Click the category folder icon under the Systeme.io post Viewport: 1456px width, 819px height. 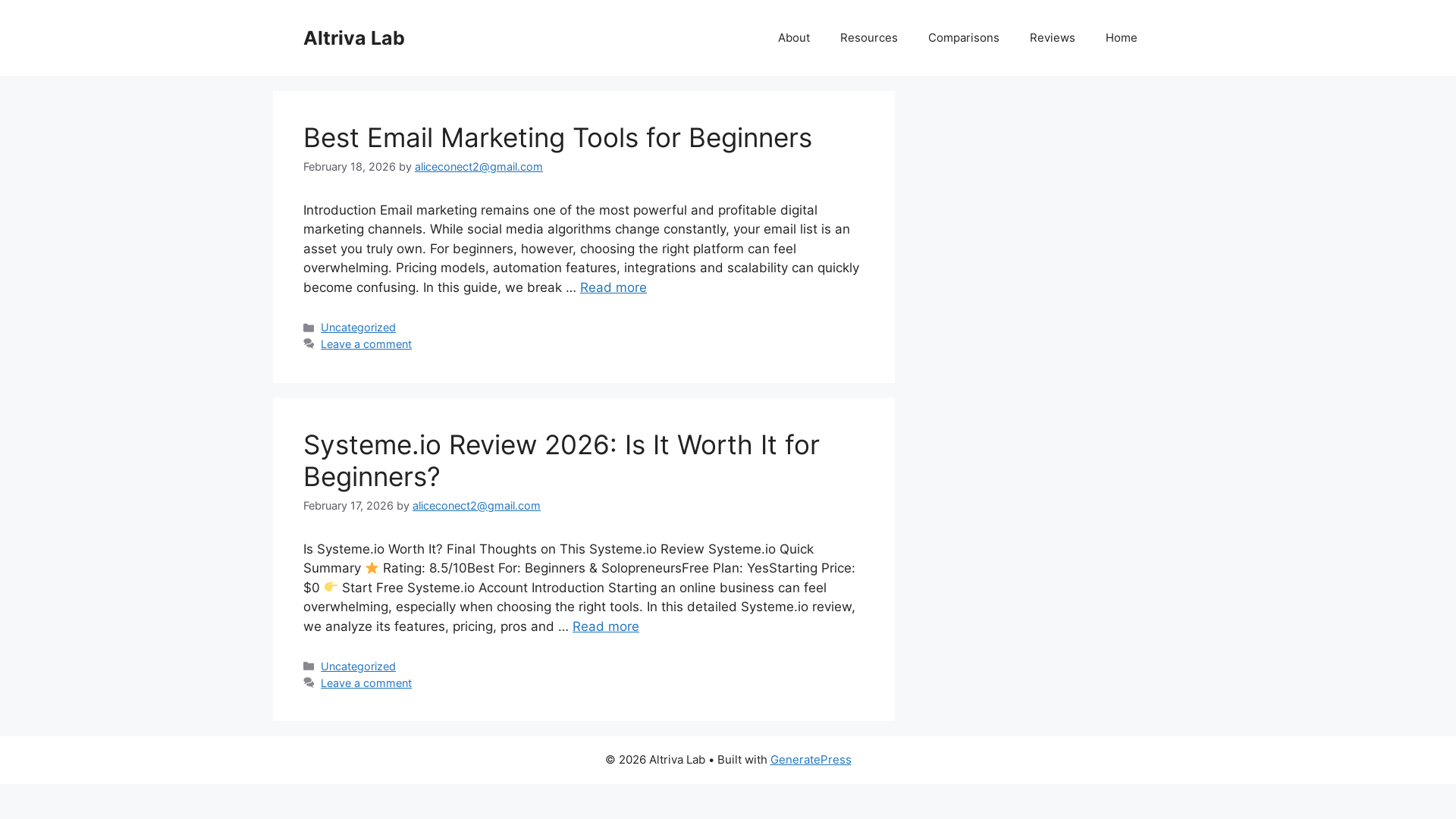(x=309, y=667)
